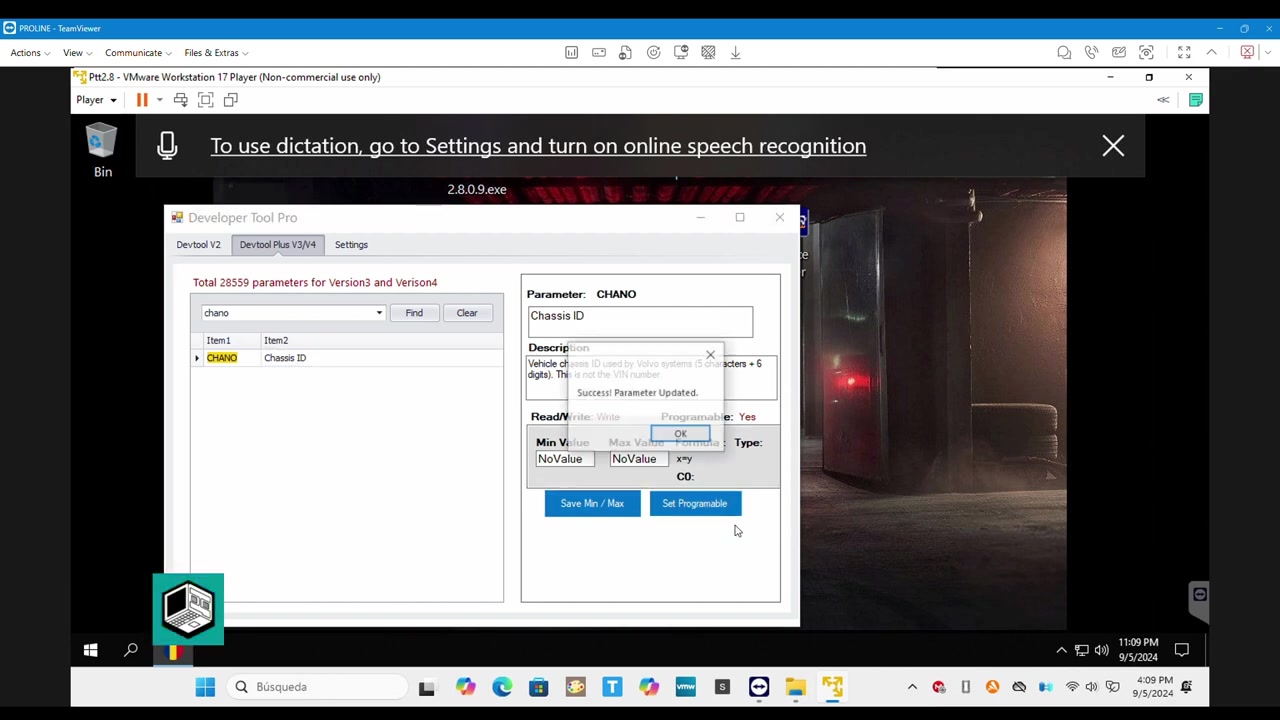Click the Clear button

(467, 313)
